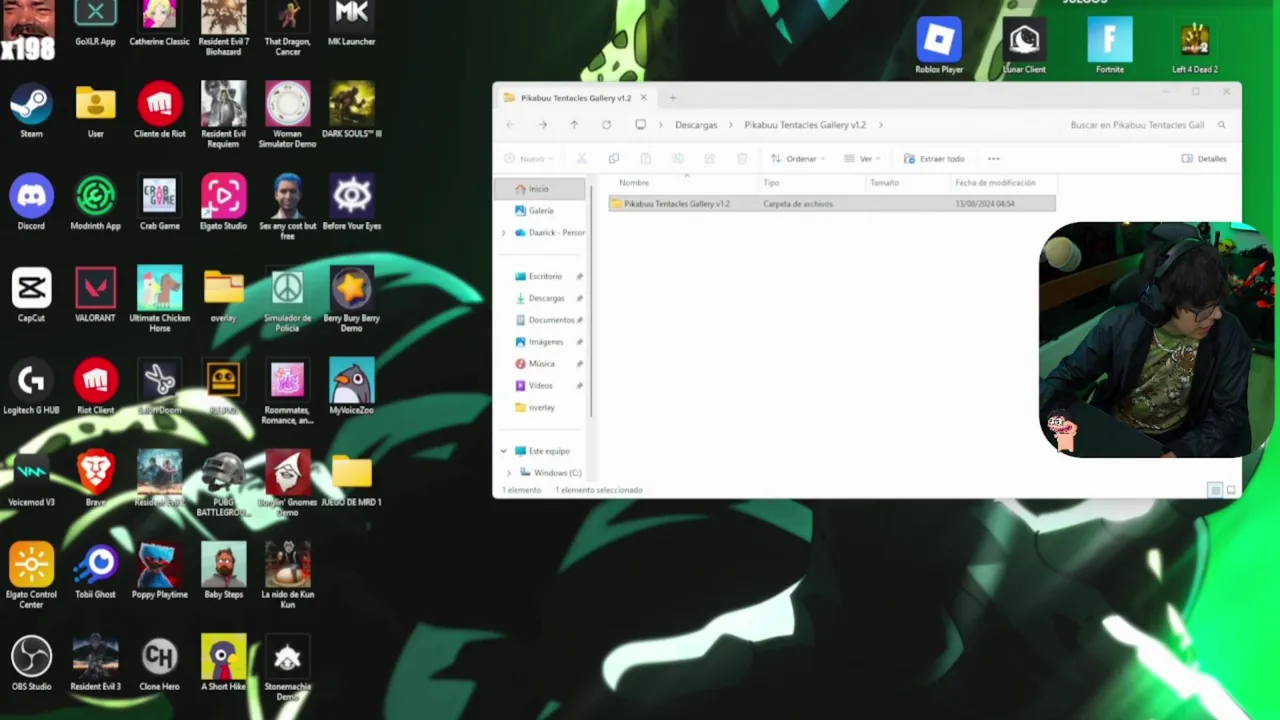
Task: Select the Pikabuu Tentacles Gallery v1.2 tab
Action: click(x=575, y=98)
